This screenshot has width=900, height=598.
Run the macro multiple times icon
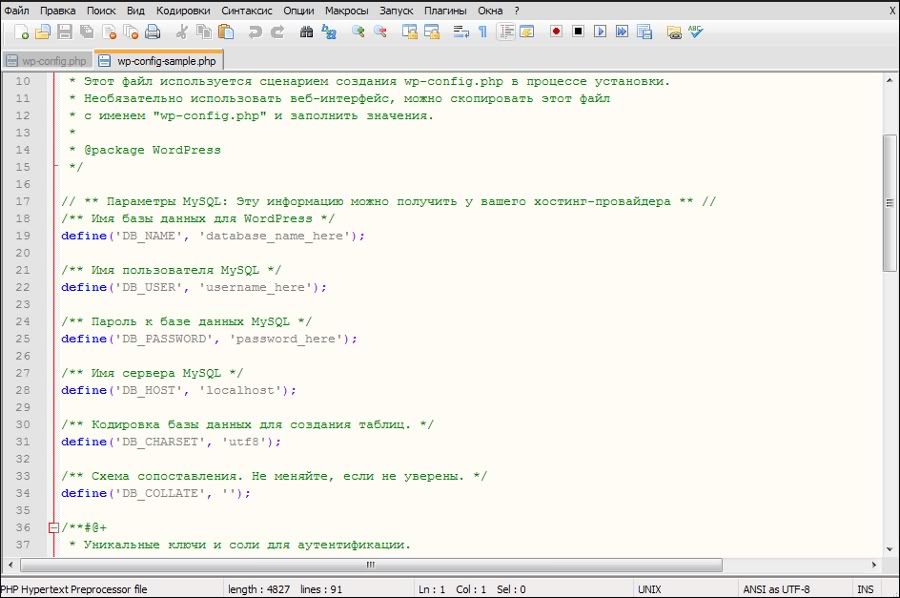click(x=622, y=32)
